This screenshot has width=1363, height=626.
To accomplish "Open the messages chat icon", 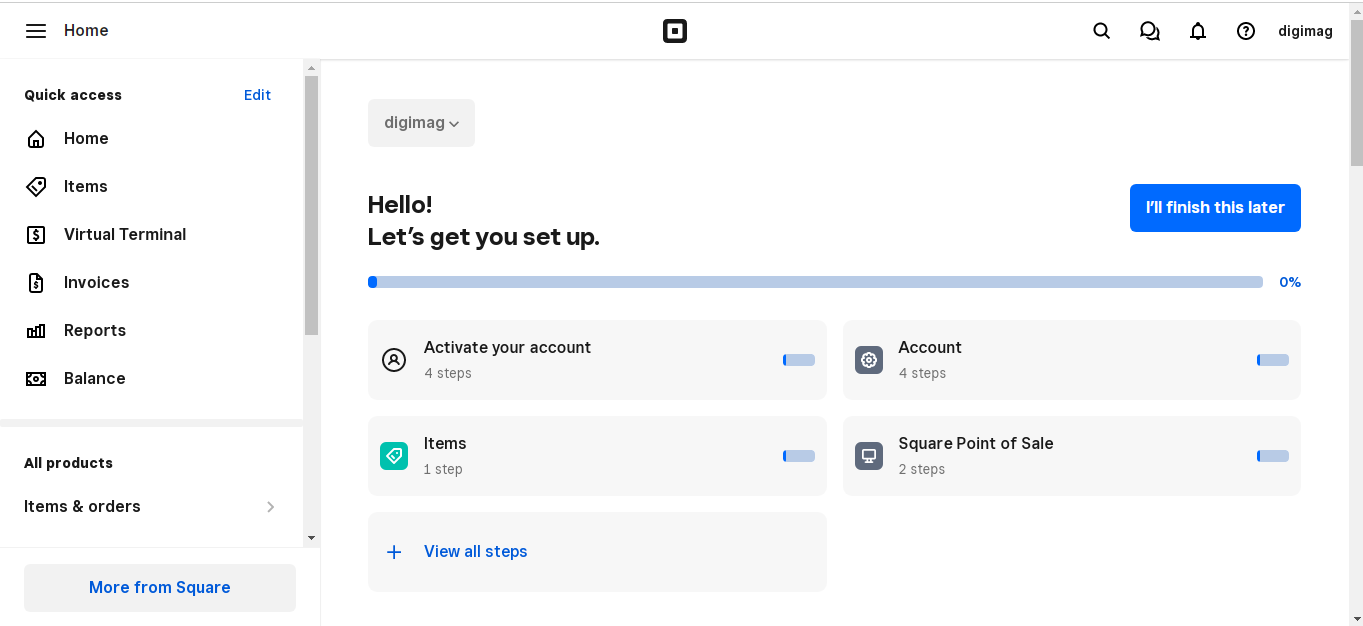I will pyautogui.click(x=1150, y=31).
